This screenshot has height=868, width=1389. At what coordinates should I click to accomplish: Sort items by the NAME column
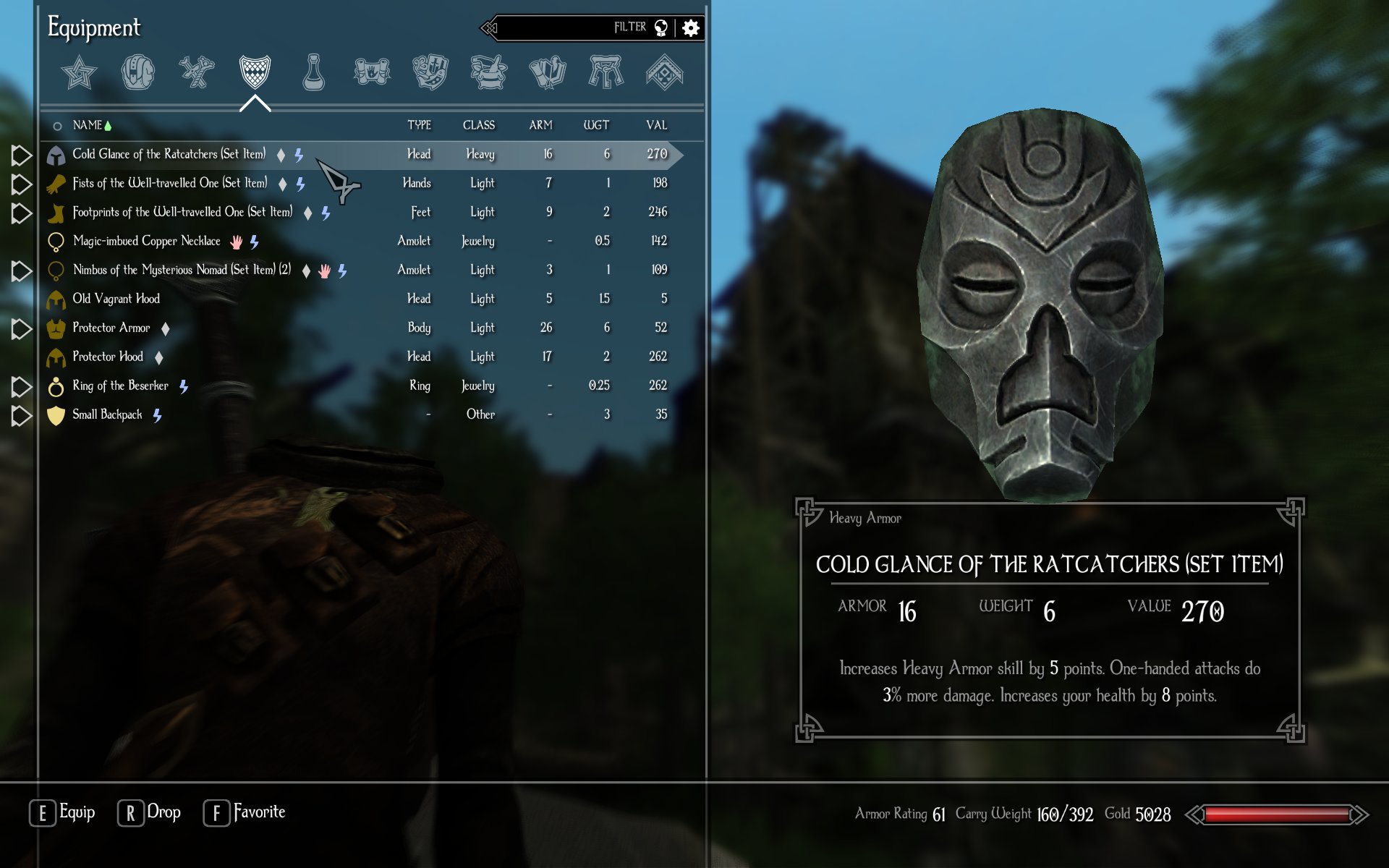(88, 125)
